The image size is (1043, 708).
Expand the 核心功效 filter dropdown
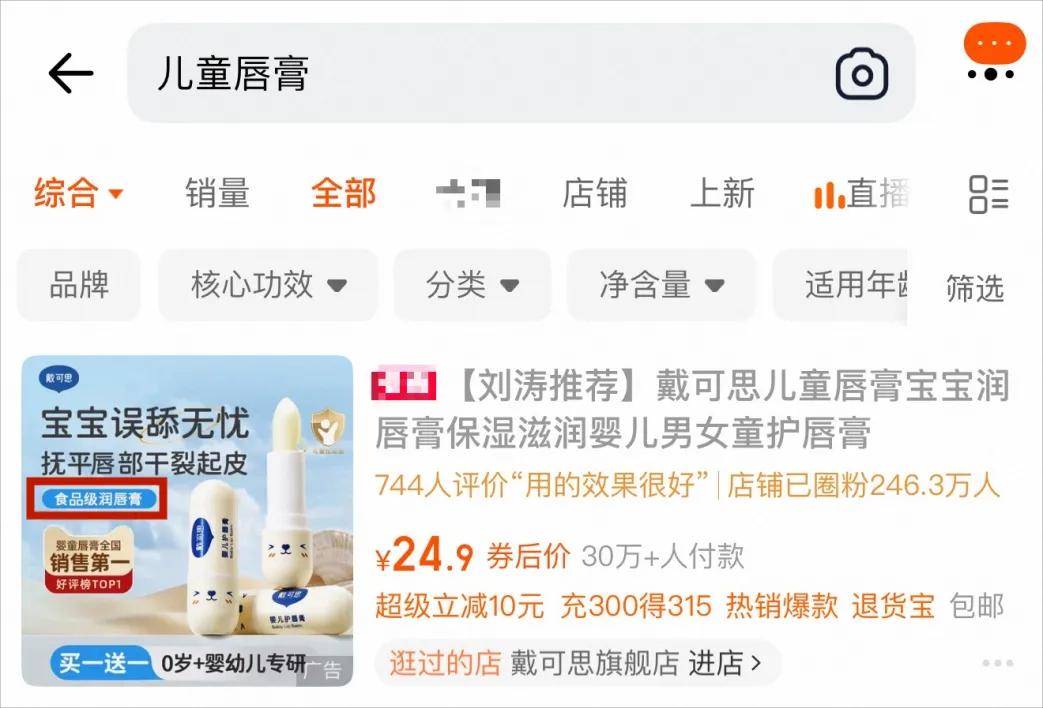[x=268, y=285]
